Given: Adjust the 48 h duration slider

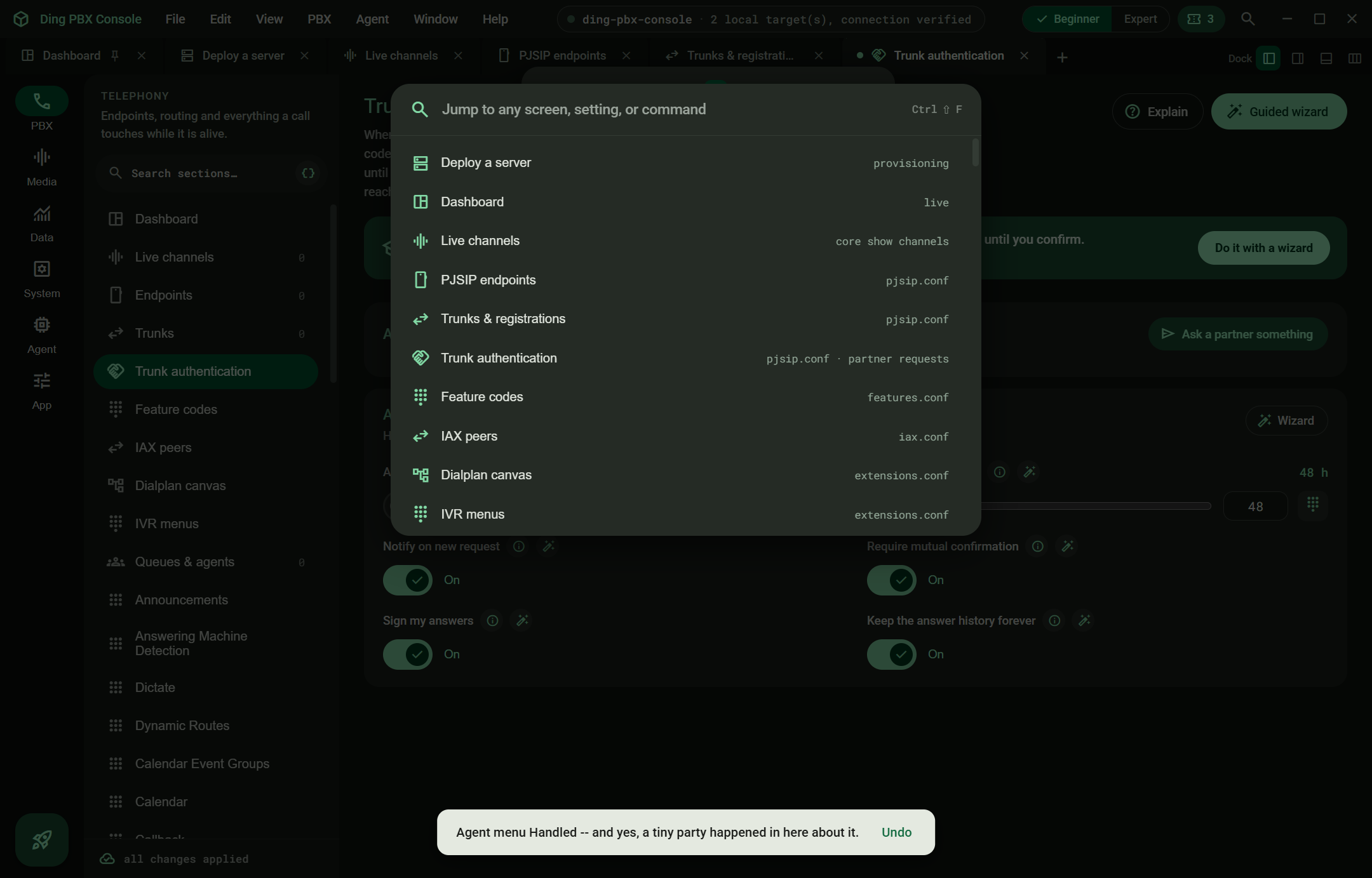Looking at the screenshot, I should [1096, 506].
